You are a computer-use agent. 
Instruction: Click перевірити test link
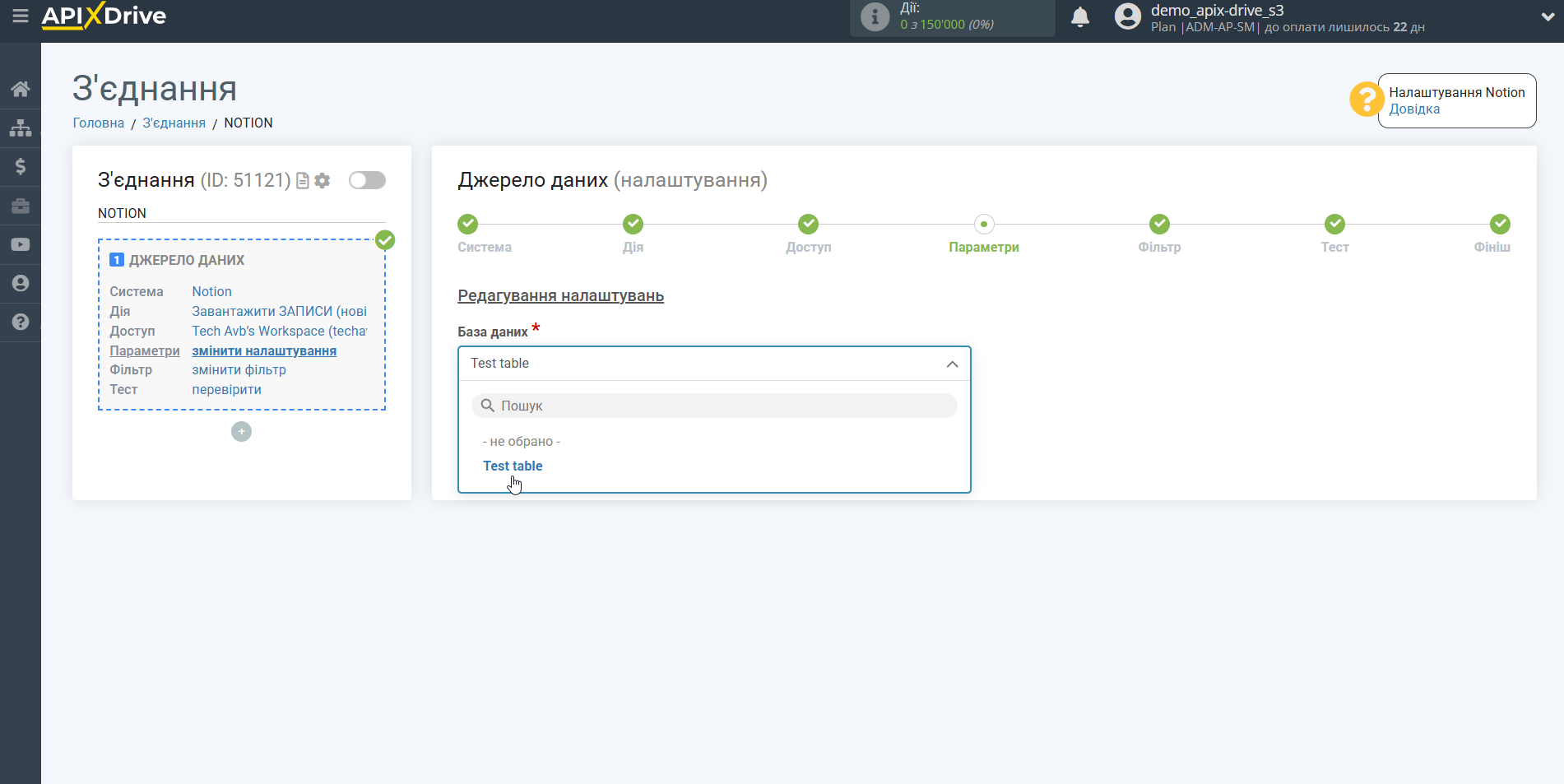click(x=226, y=389)
